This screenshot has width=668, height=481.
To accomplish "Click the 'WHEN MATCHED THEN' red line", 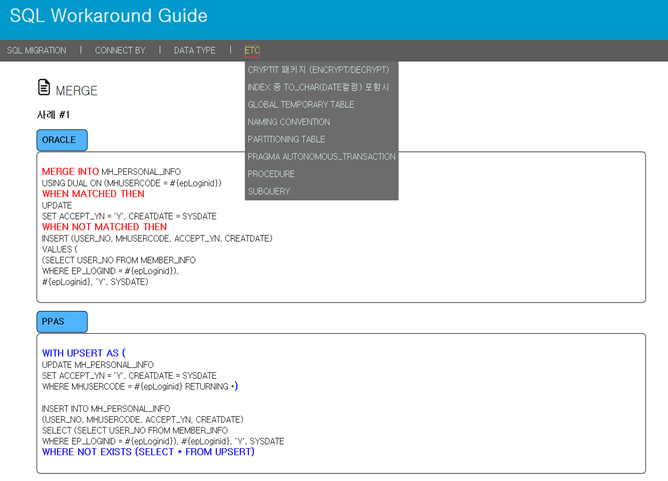I will [x=93, y=194].
